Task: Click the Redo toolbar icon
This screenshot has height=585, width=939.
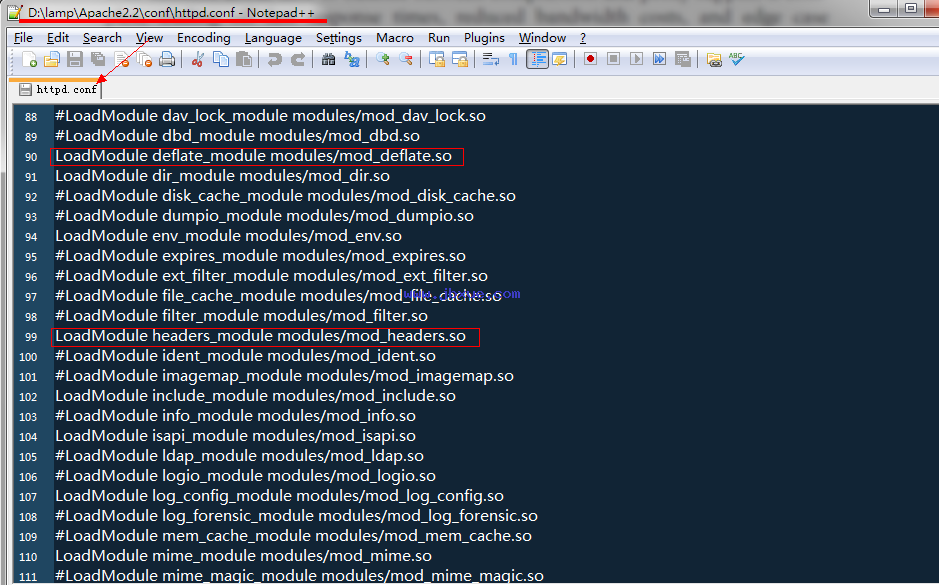Action: click(298, 59)
